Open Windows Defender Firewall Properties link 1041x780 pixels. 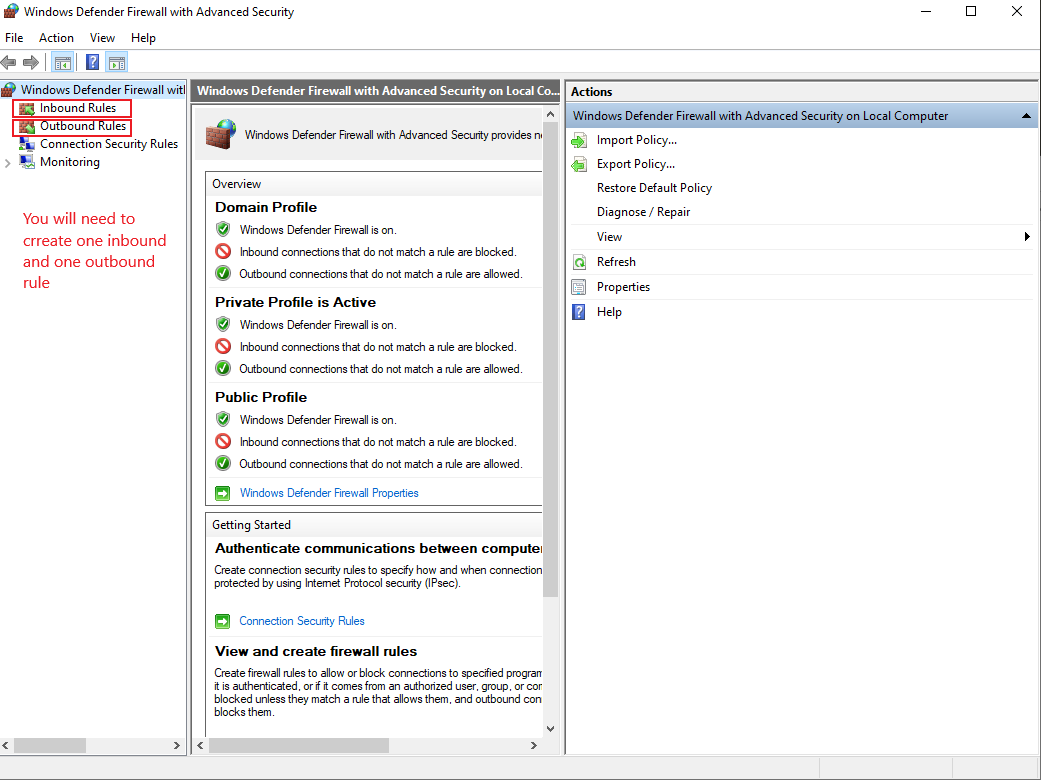pos(329,493)
